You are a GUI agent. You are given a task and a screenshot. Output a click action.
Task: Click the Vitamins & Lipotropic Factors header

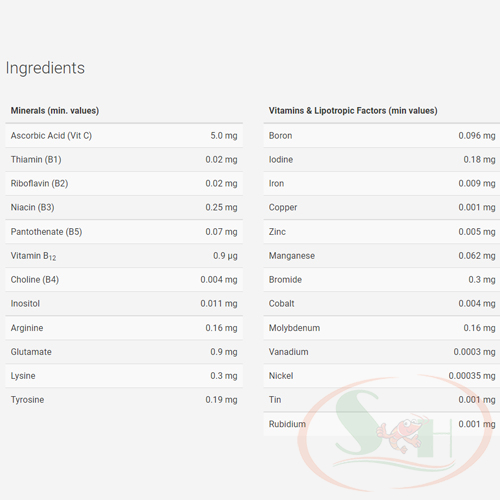[353, 111]
